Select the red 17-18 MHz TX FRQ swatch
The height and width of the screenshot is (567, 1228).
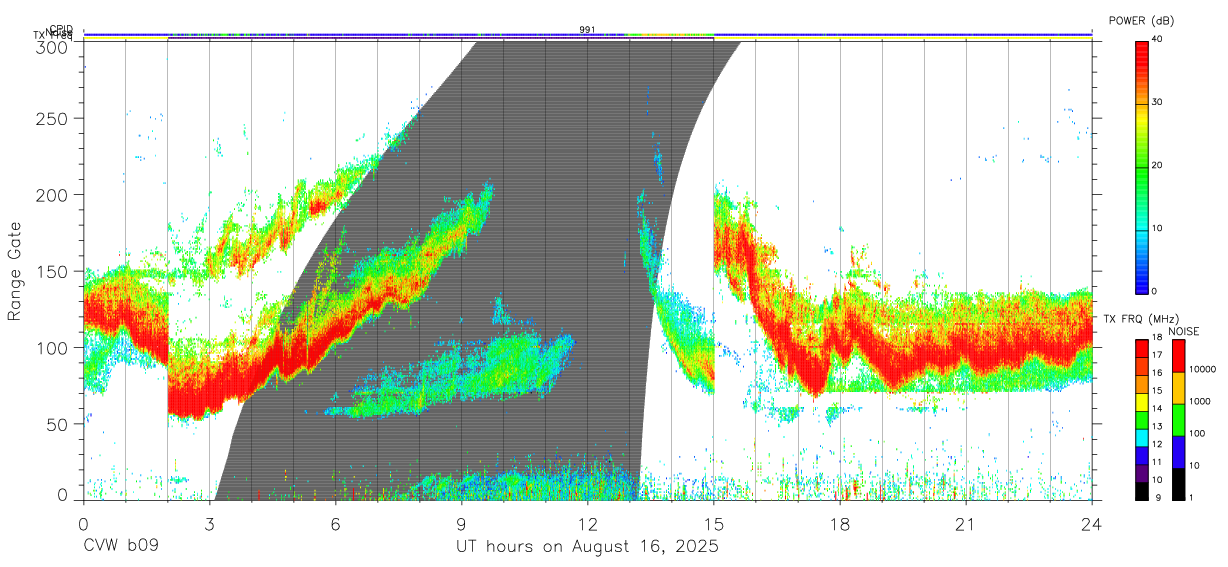1142,350
